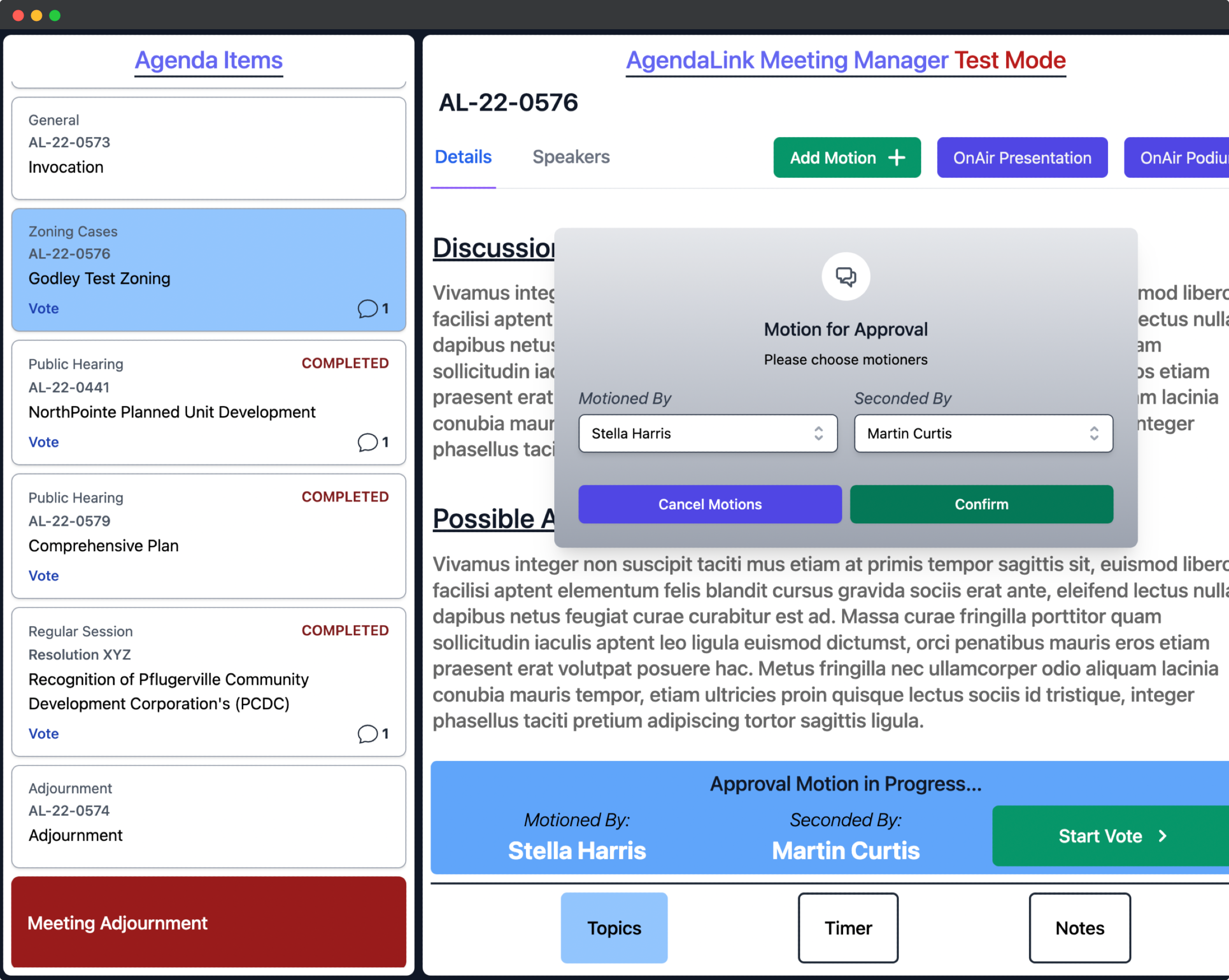Click the Seconded By select arrows
Image resolution: width=1229 pixels, height=980 pixels.
pyautogui.click(x=1093, y=433)
